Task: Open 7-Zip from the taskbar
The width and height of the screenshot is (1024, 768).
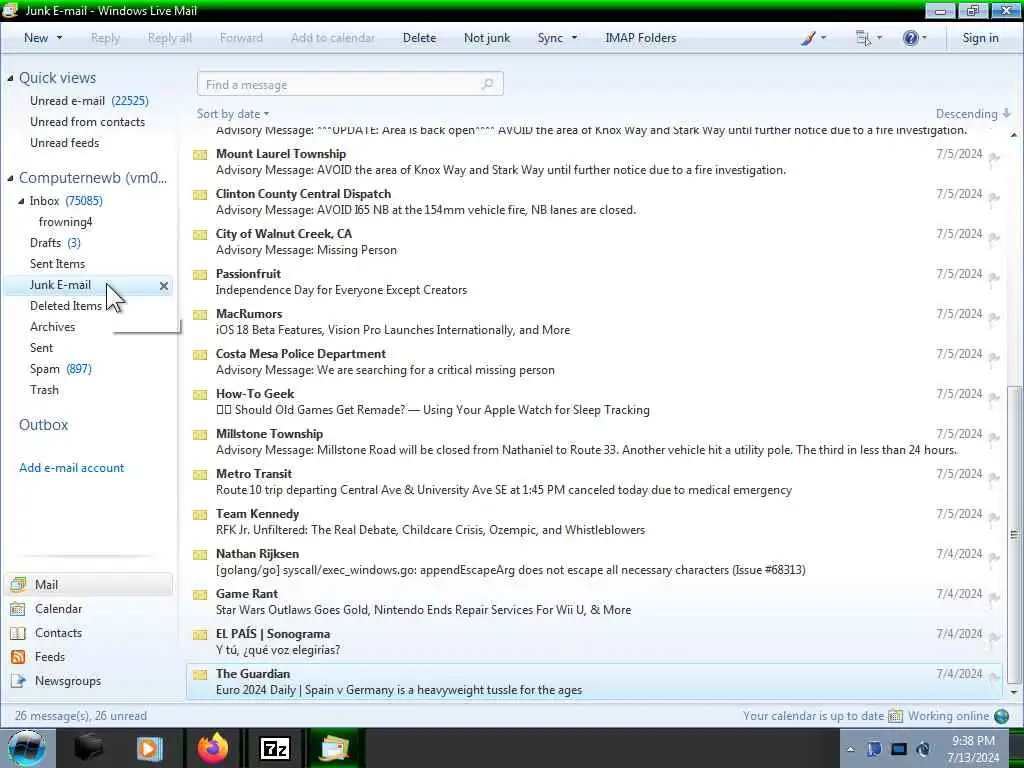Action: 275,748
